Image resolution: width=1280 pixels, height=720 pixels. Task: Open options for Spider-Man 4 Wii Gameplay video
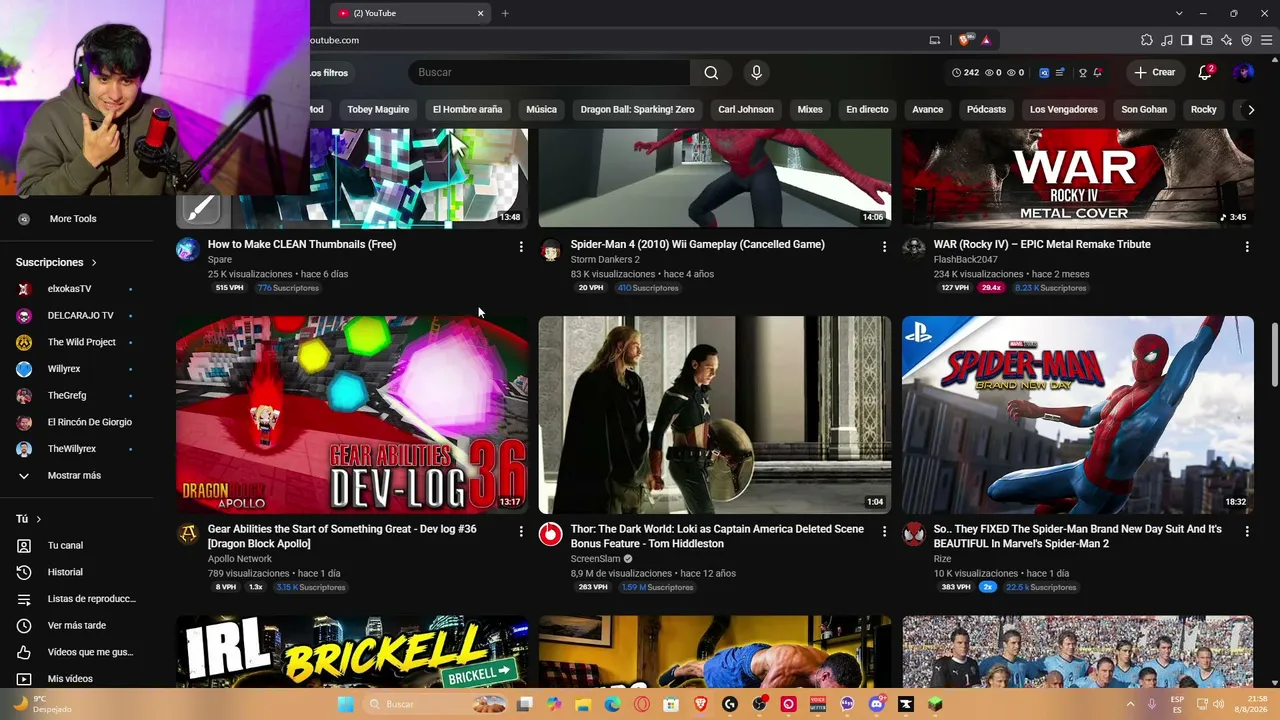884,246
